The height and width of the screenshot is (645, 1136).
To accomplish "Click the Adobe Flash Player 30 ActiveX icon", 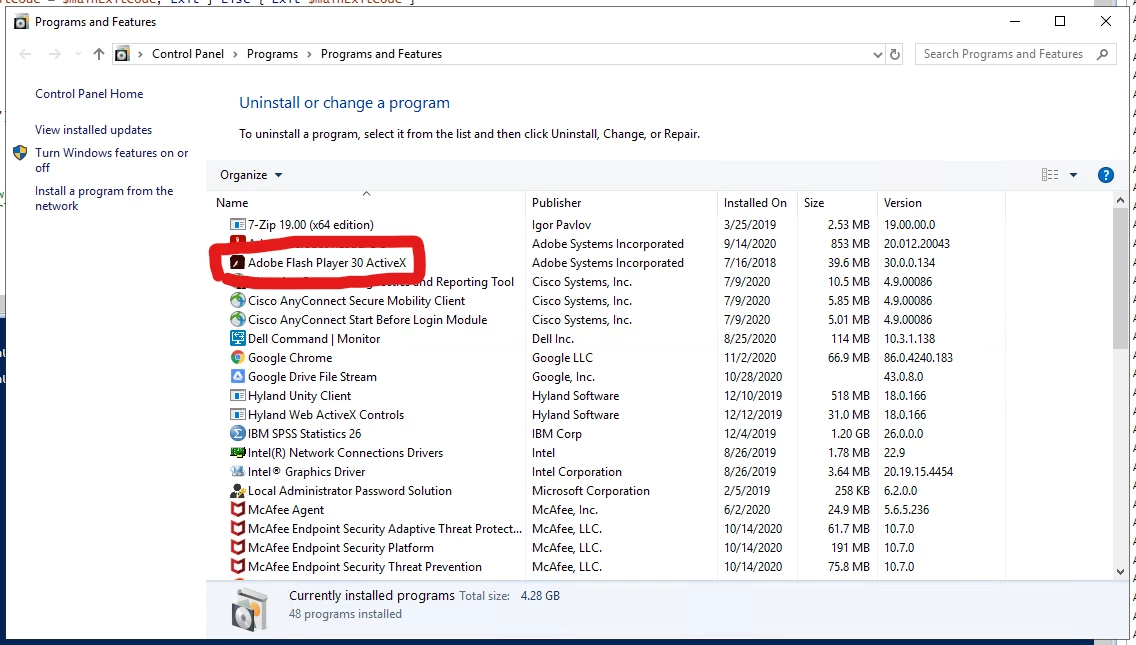I will coord(238,262).
